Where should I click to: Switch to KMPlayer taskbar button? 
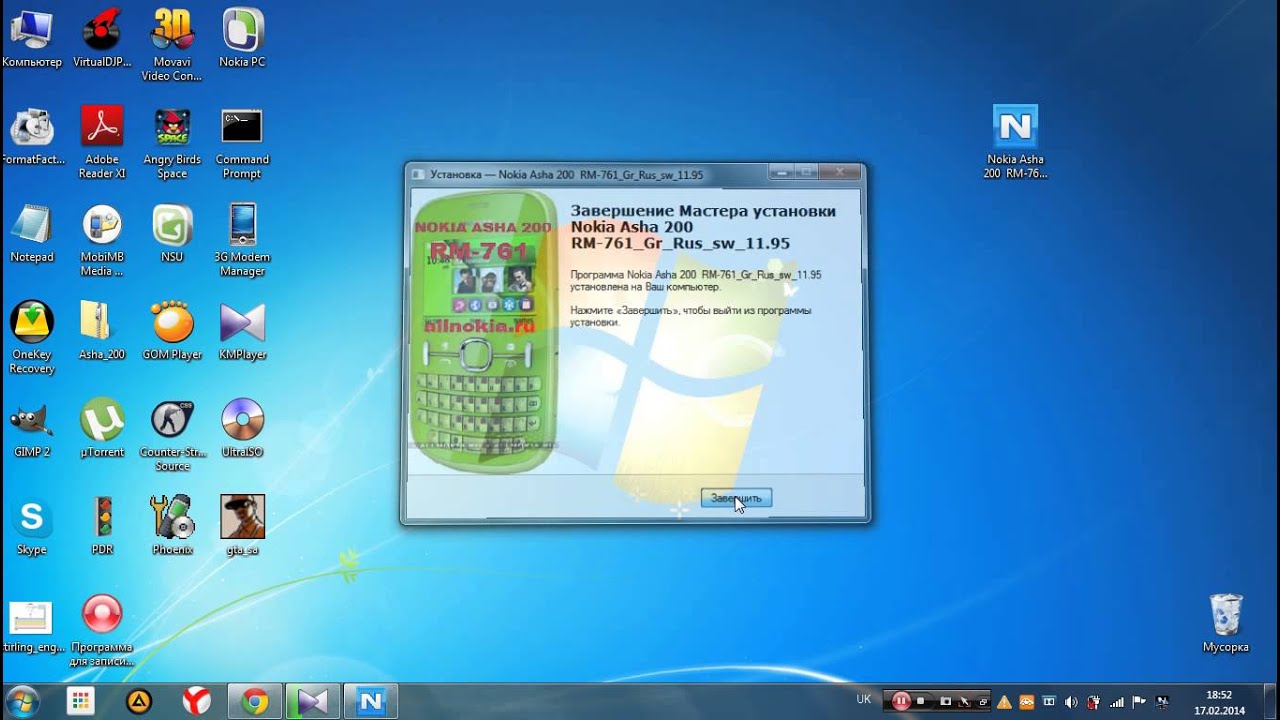click(x=313, y=702)
